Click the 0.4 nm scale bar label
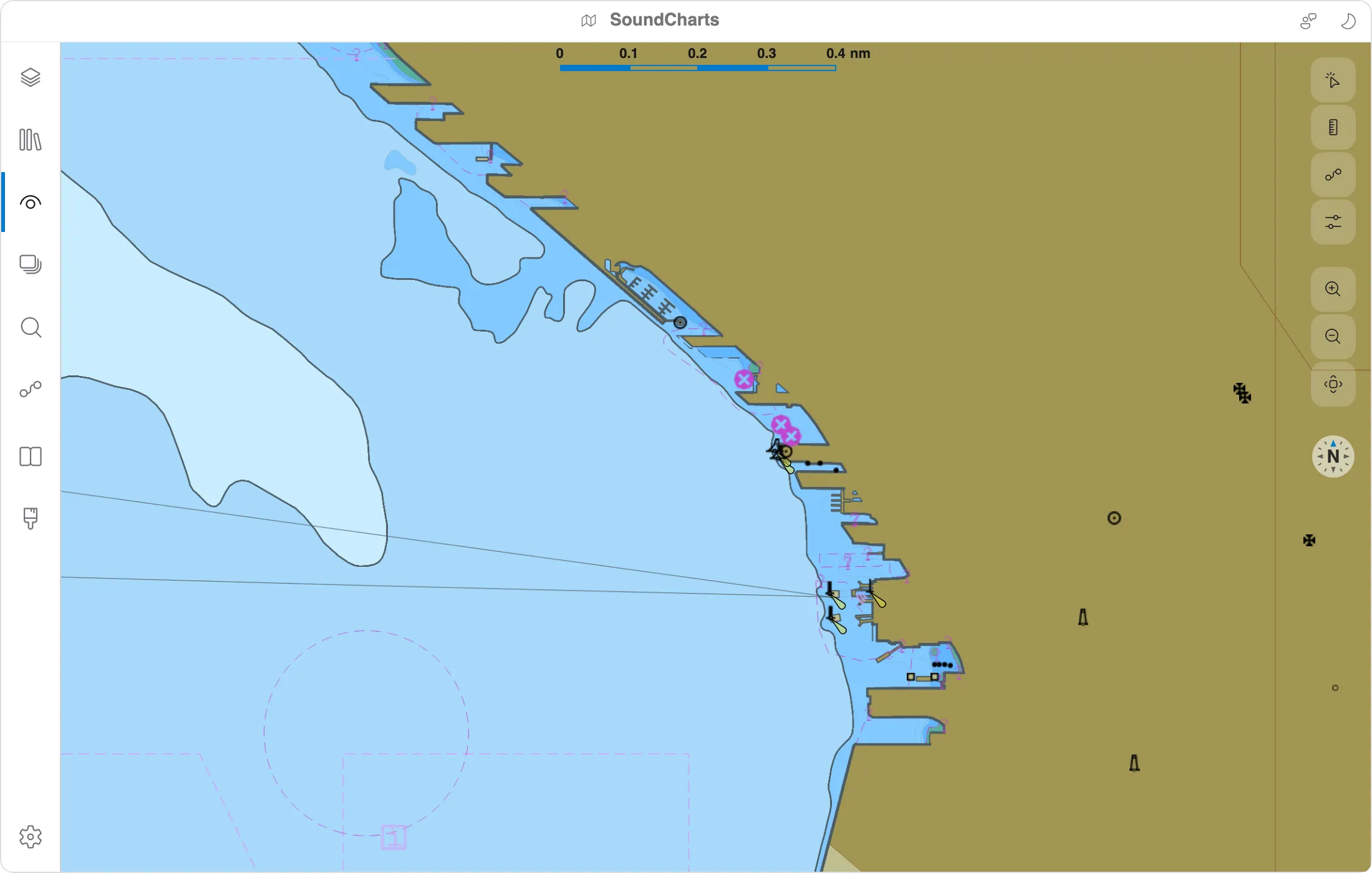 [x=848, y=54]
